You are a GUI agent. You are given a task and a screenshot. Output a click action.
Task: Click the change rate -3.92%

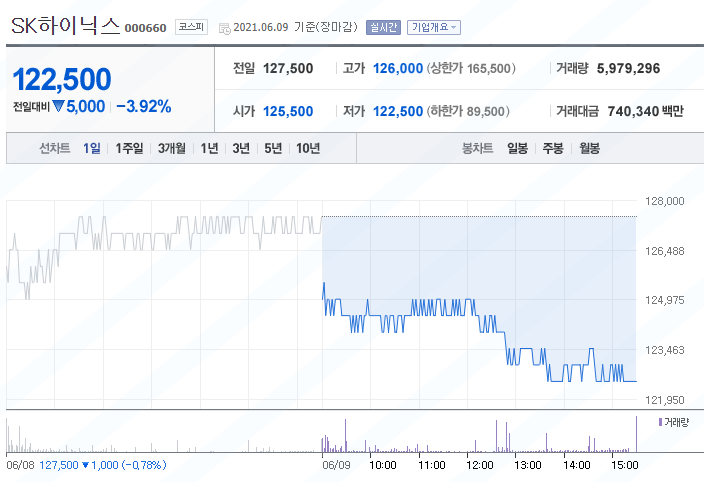[144, 107]
